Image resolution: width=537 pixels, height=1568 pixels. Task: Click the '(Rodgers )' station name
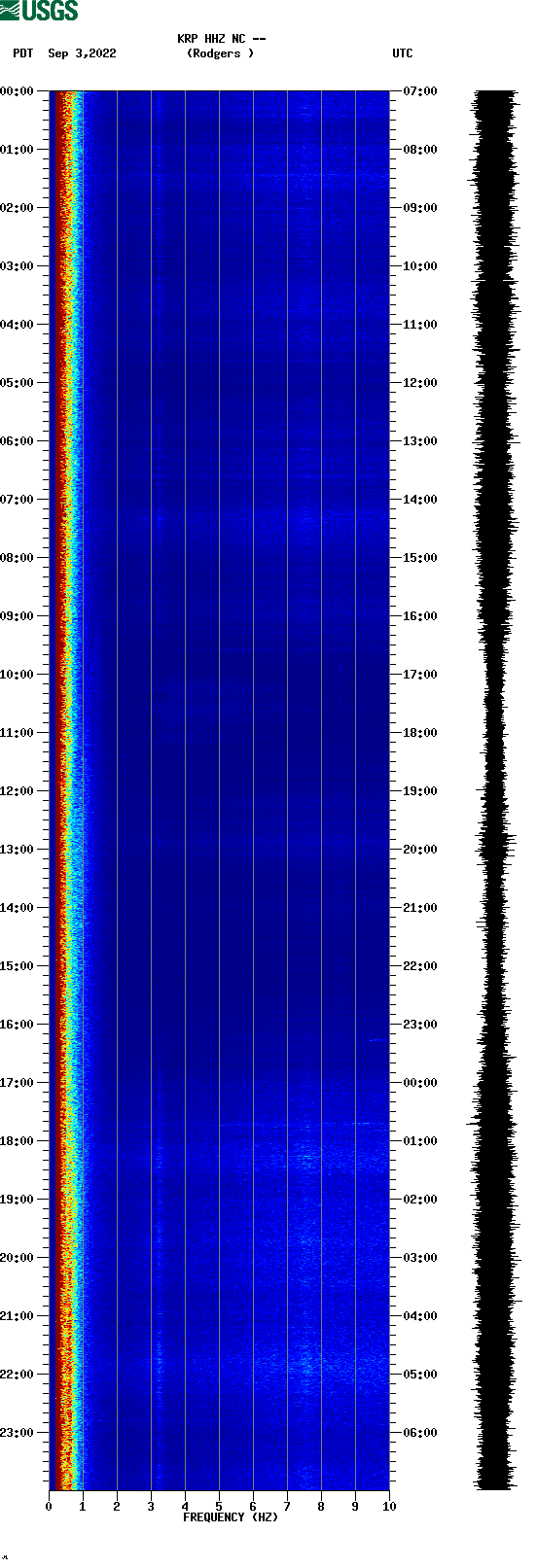(221, 53)
